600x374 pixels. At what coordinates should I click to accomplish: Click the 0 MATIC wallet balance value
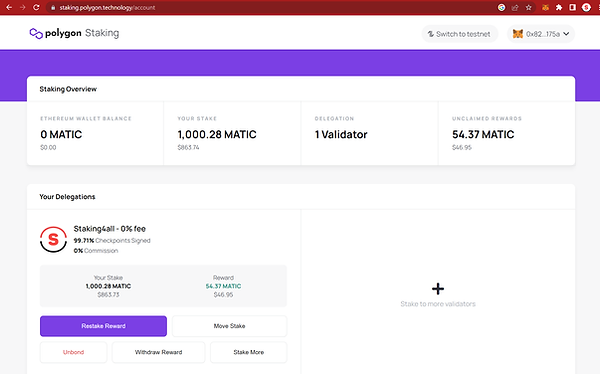[61, 134]
